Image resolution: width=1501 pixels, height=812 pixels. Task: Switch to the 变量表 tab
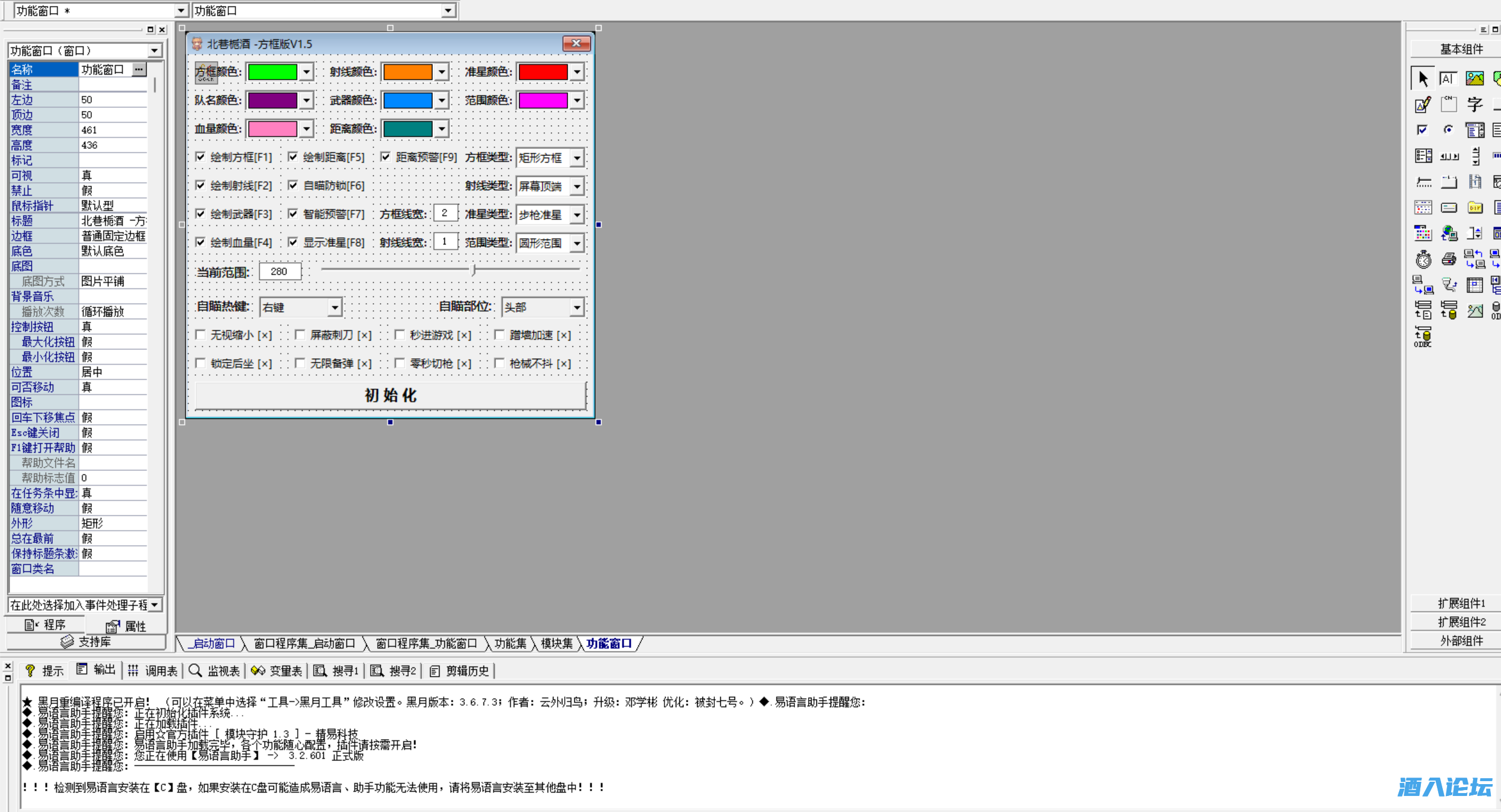pyautogui.click(x=284, y=670)
